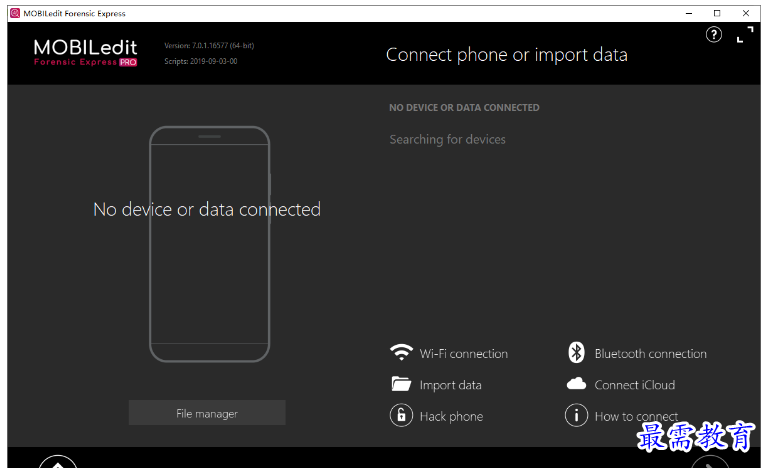This screenshot has width=761, height=468.
Task: Choose the Connect iCloud label
Action: coord(635,385)
